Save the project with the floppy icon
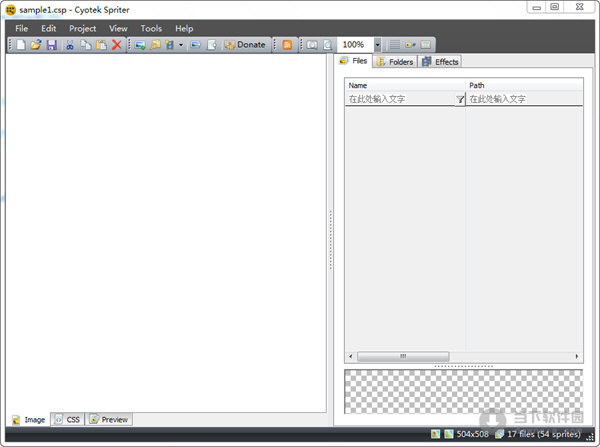The image size is (600, 447). coord(51,45)
